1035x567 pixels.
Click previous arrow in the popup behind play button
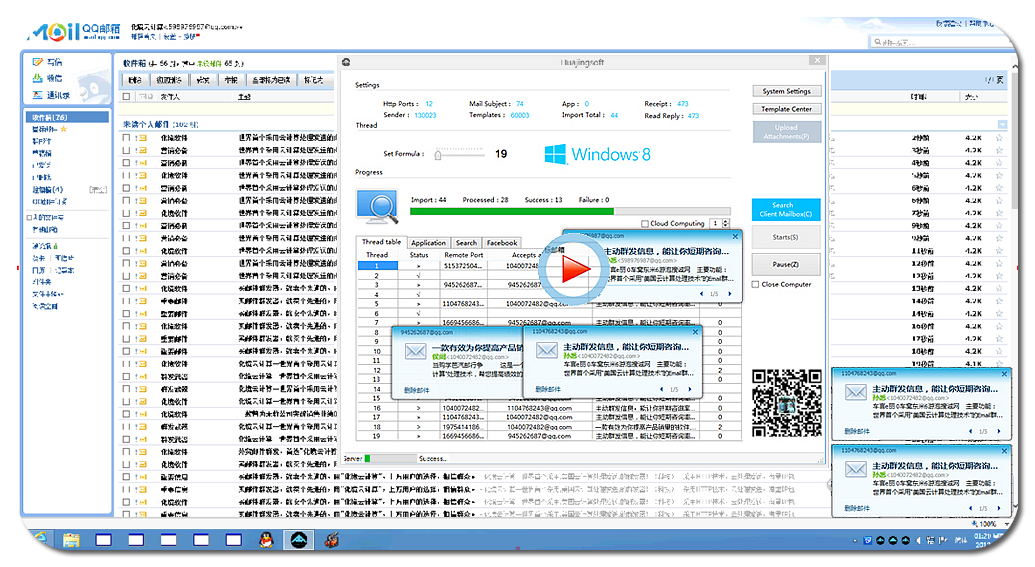(x=701, y=294)
